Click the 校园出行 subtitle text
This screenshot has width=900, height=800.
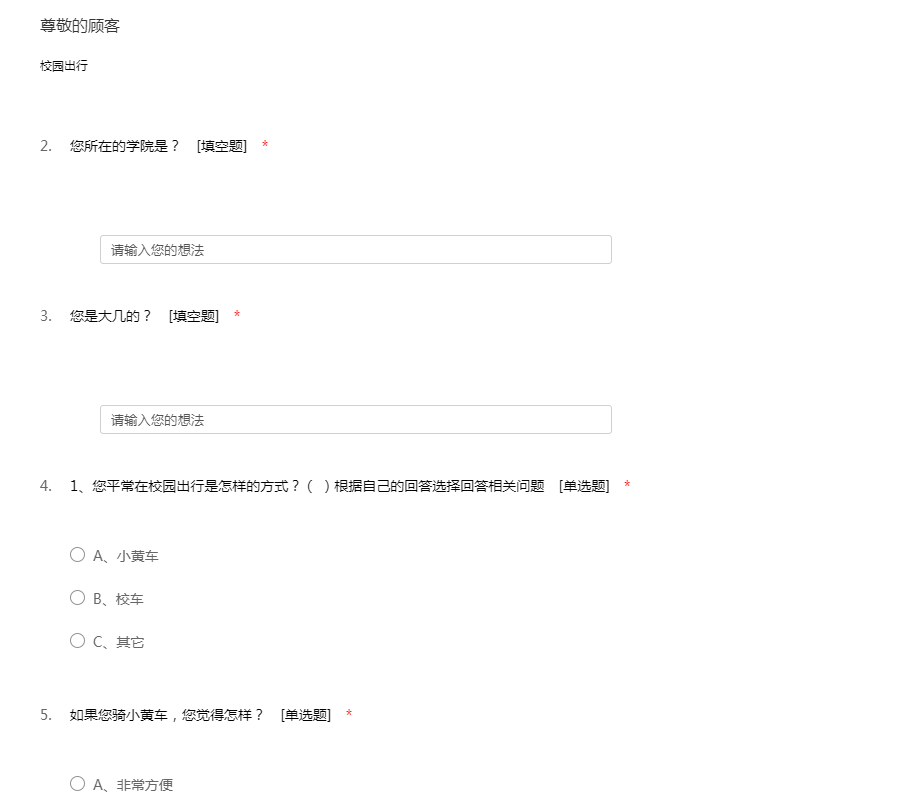click(x=64, y=66)
